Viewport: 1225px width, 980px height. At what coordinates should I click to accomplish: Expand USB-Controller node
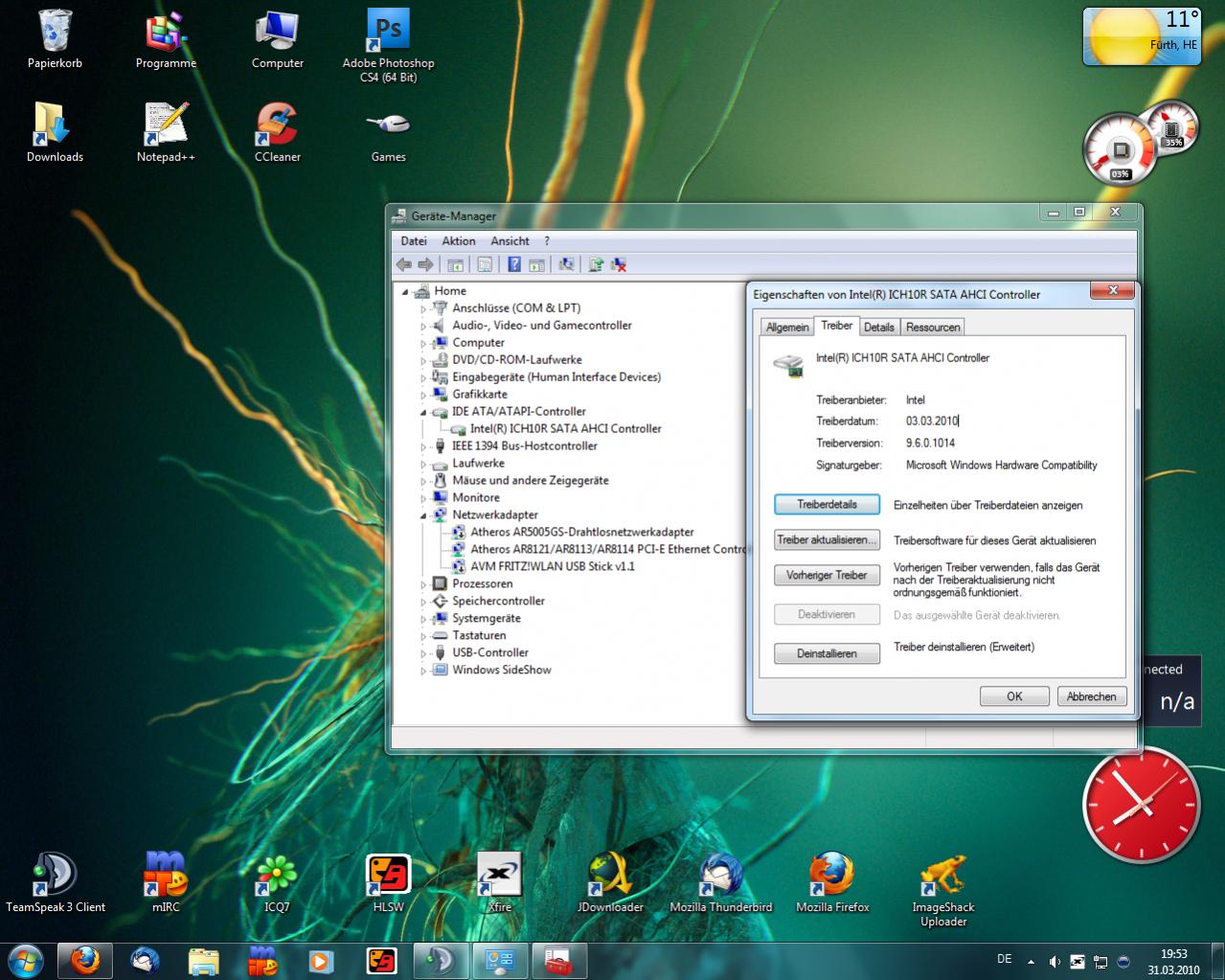coord(423,653)
